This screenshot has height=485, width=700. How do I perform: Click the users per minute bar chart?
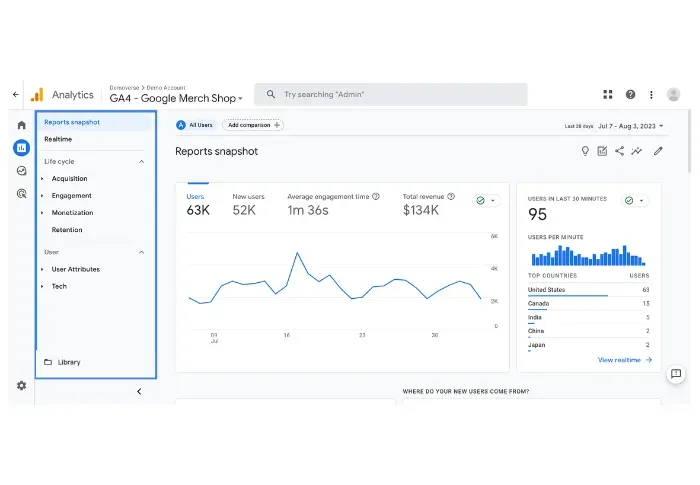pos(588,255)
